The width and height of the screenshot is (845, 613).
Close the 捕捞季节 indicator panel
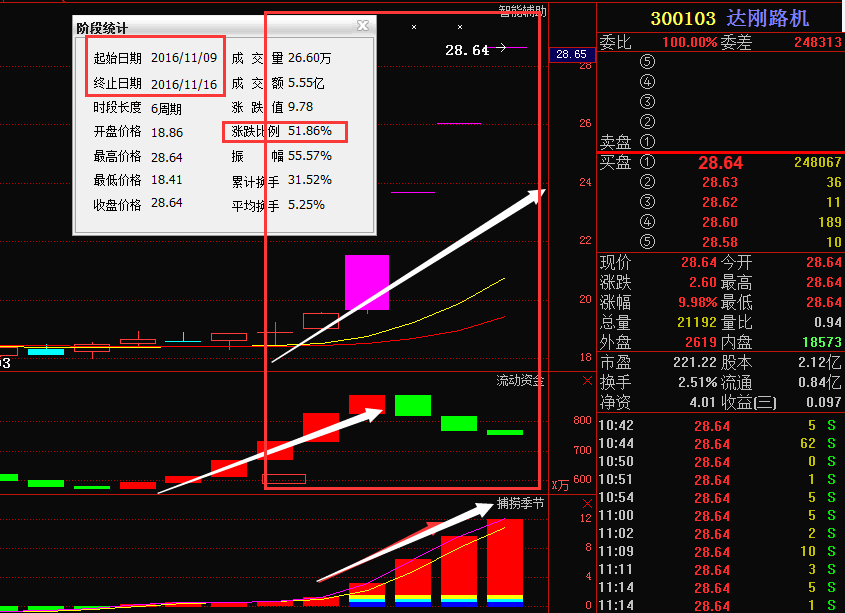click(x=586, y=504)
